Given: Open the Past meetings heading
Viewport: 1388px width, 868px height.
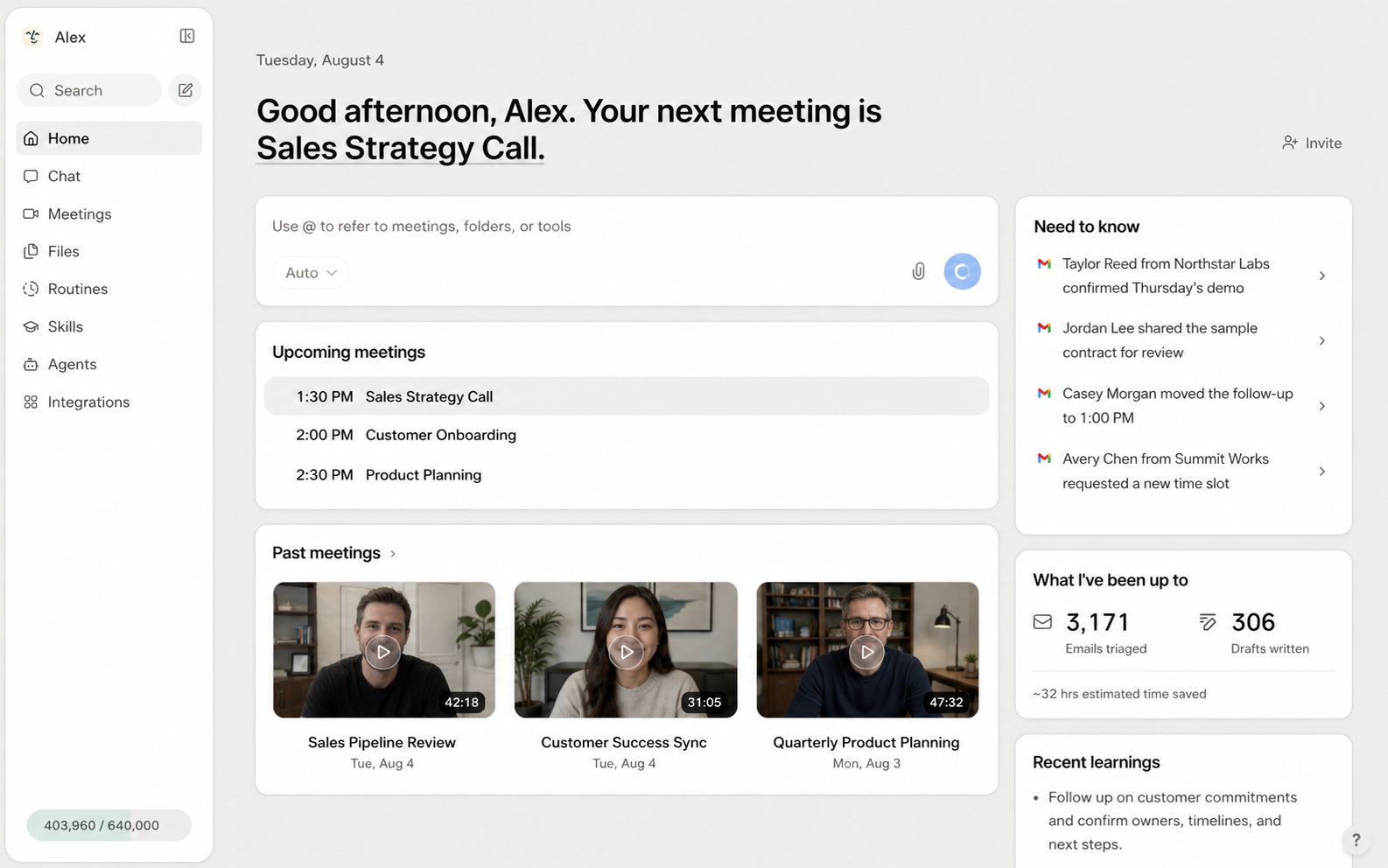Looking at the screenshot, I should click(x=326, y=553).
